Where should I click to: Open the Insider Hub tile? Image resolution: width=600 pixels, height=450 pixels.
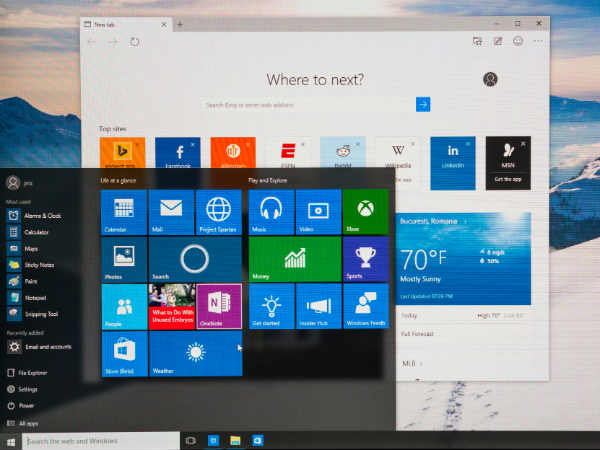point(318,305)
